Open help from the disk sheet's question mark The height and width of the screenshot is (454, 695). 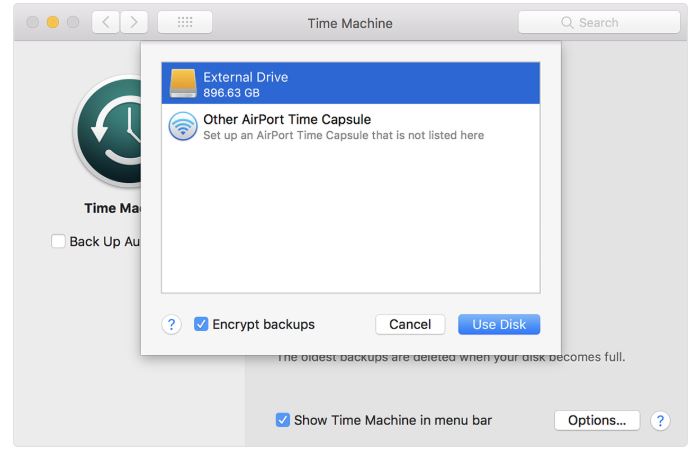[x=171, y=325]
